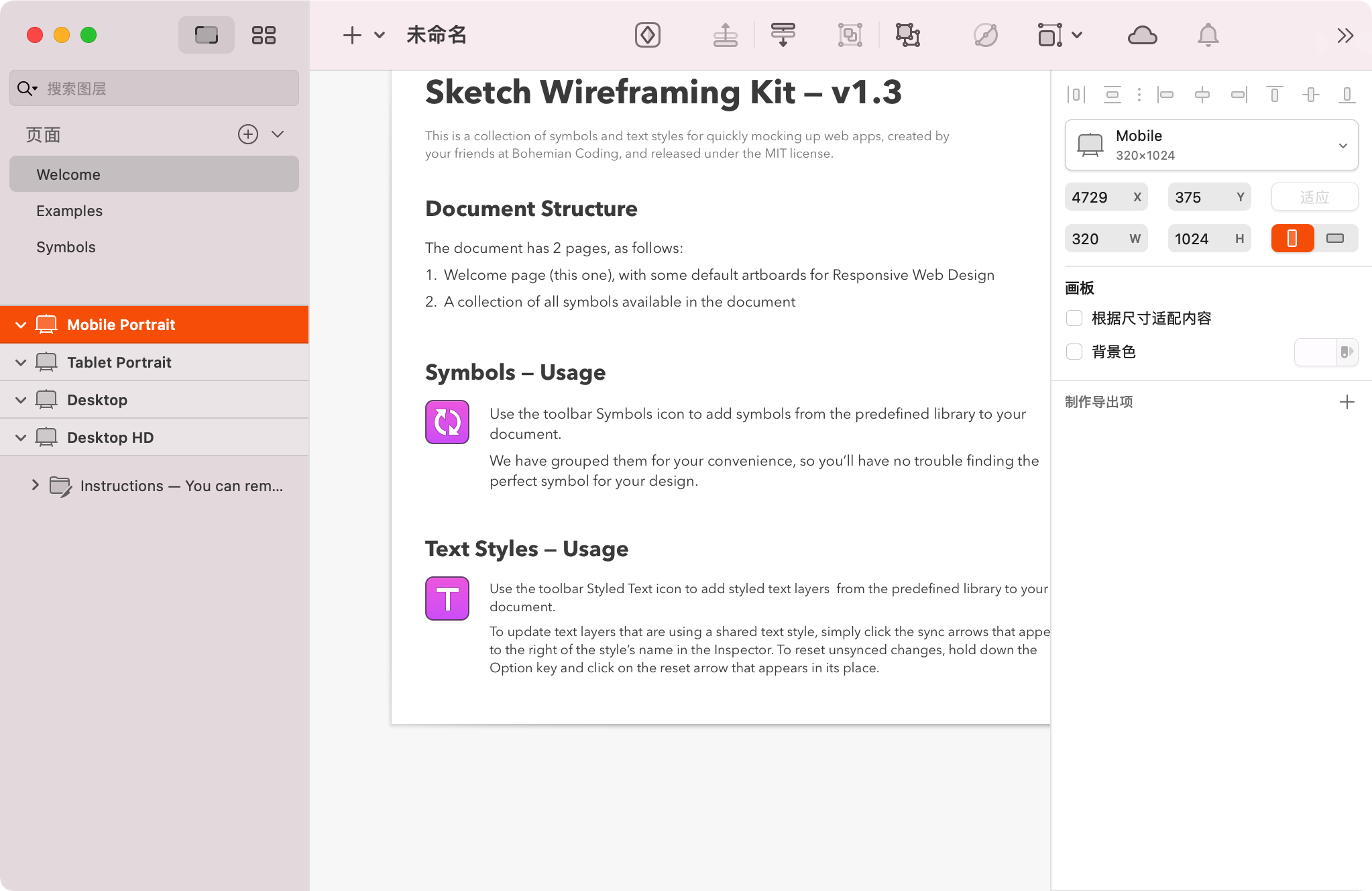Show more toolbar items chevrons
Screen dimensions: 1372x891
click(1345, 35)
